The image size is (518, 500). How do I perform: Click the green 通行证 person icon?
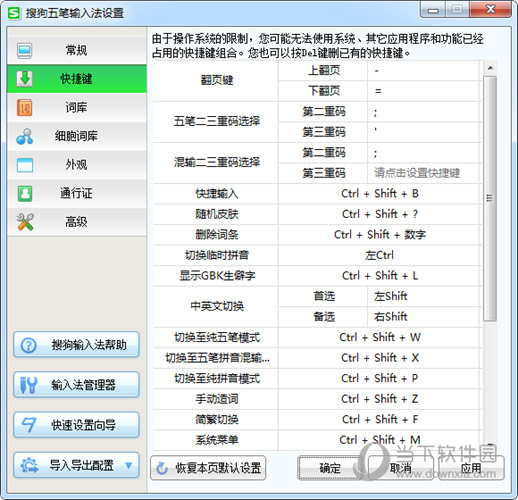point(25,194)
